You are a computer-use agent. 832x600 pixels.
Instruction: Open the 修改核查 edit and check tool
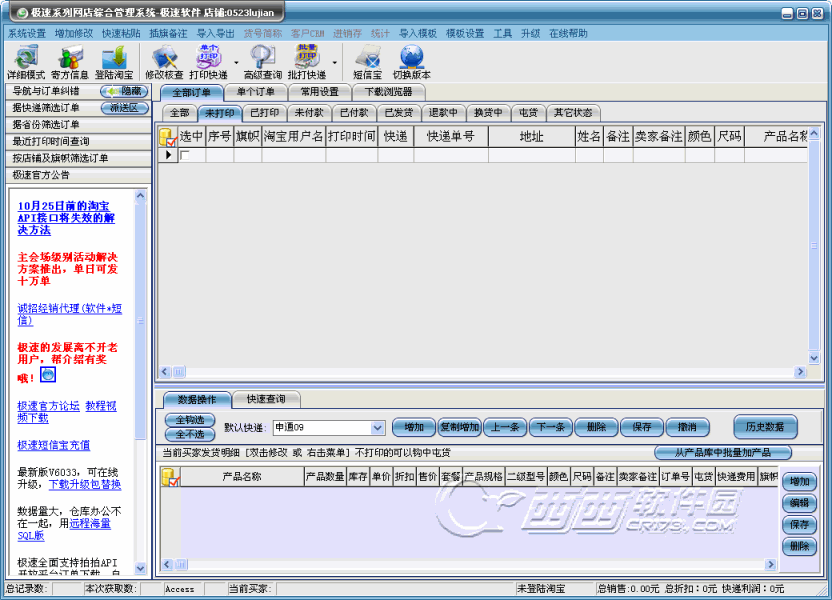click(164, 63)
